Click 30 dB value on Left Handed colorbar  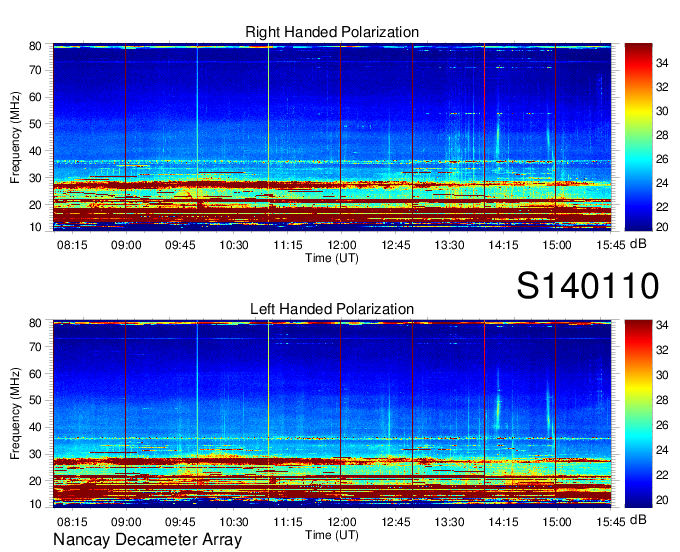[662, 375]
